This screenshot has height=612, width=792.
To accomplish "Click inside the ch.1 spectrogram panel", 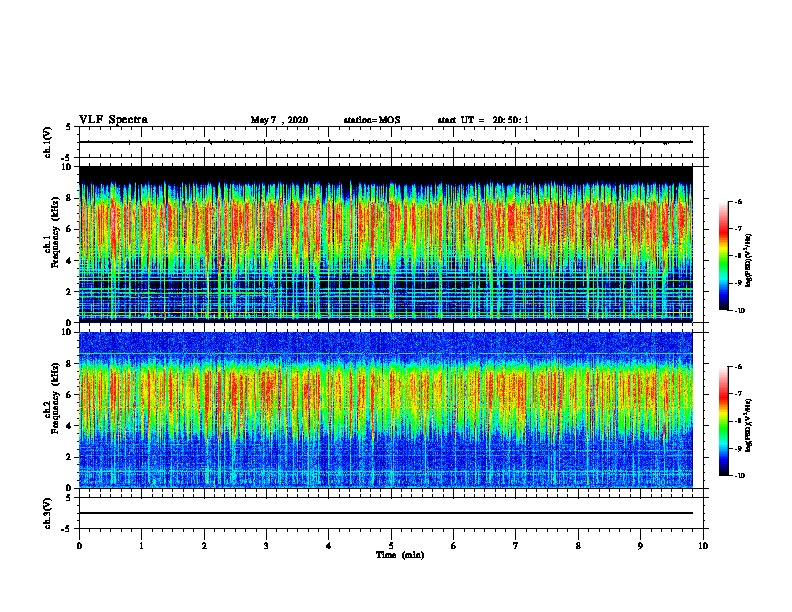I will (385, 244).
